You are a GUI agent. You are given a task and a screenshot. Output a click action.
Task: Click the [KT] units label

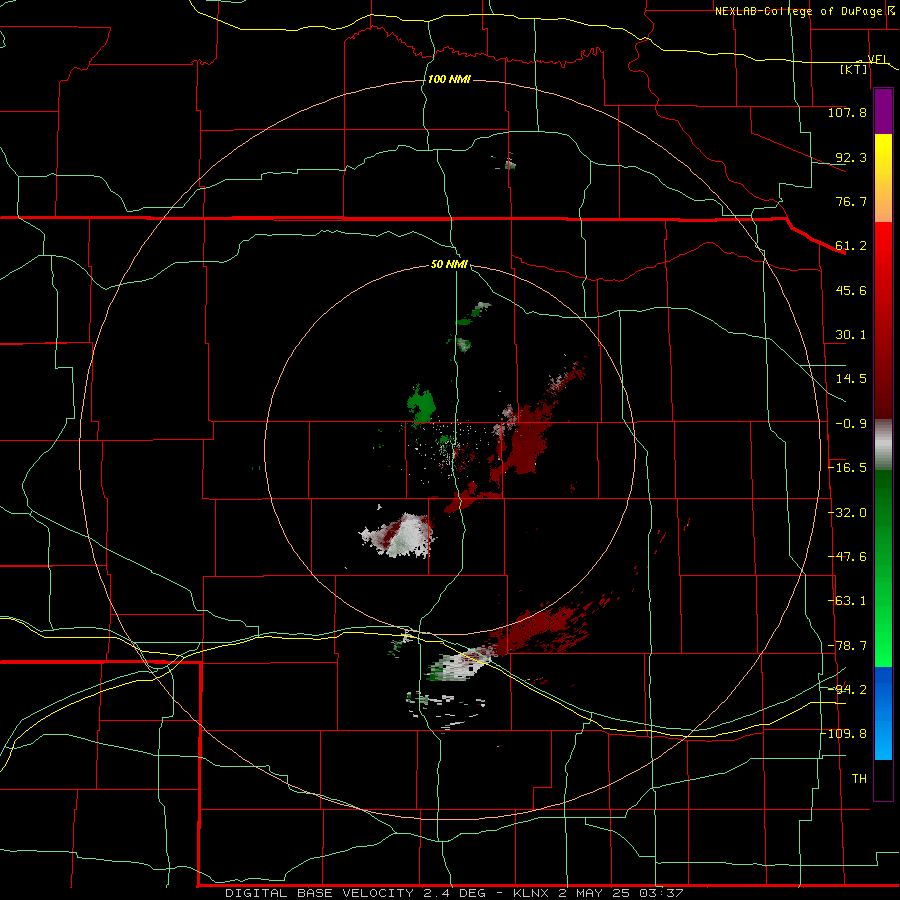(x=854, y=69)
